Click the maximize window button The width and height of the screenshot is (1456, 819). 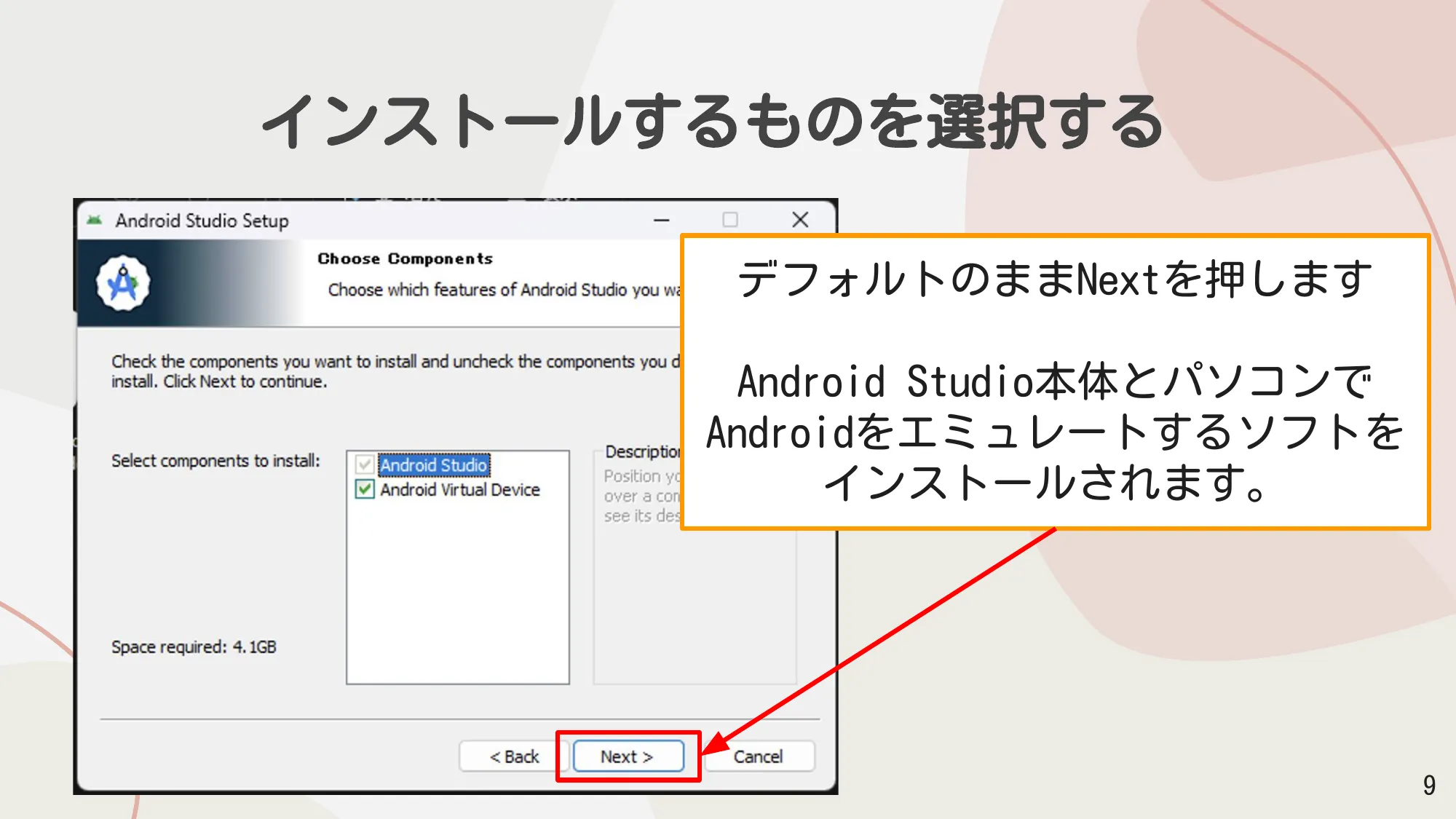729,220
